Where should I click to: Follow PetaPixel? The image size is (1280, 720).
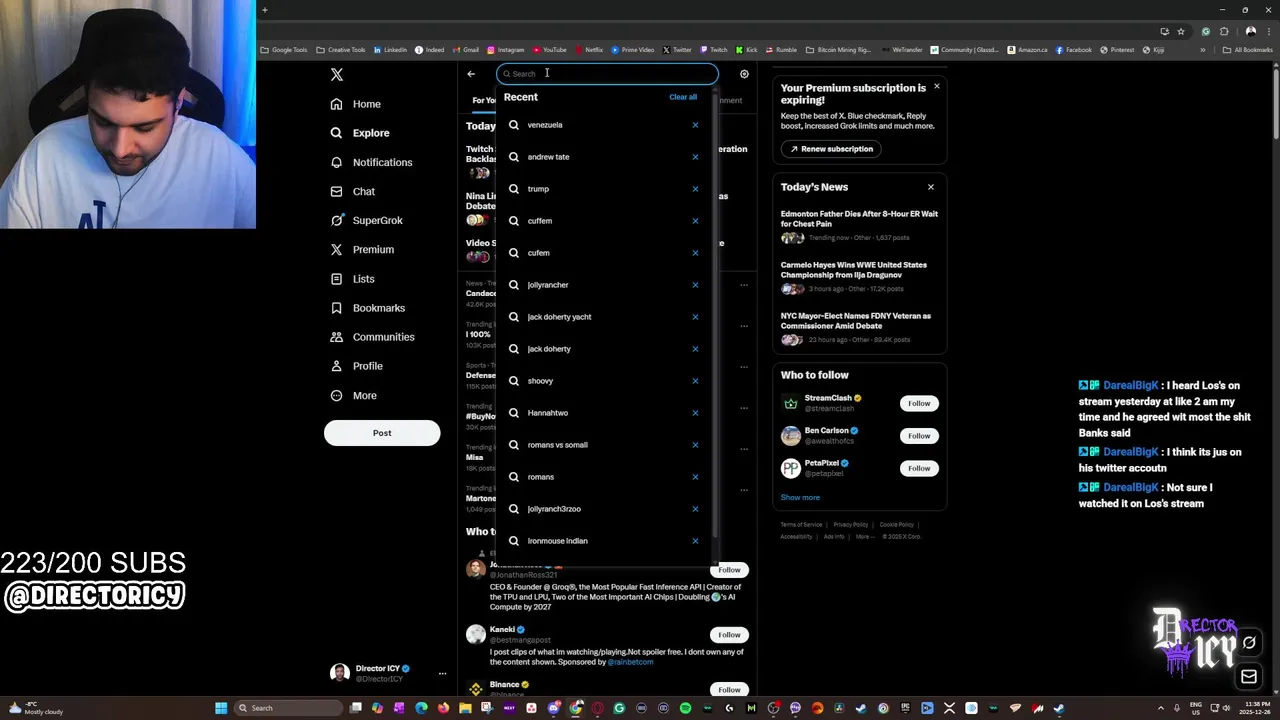point(919,468)
